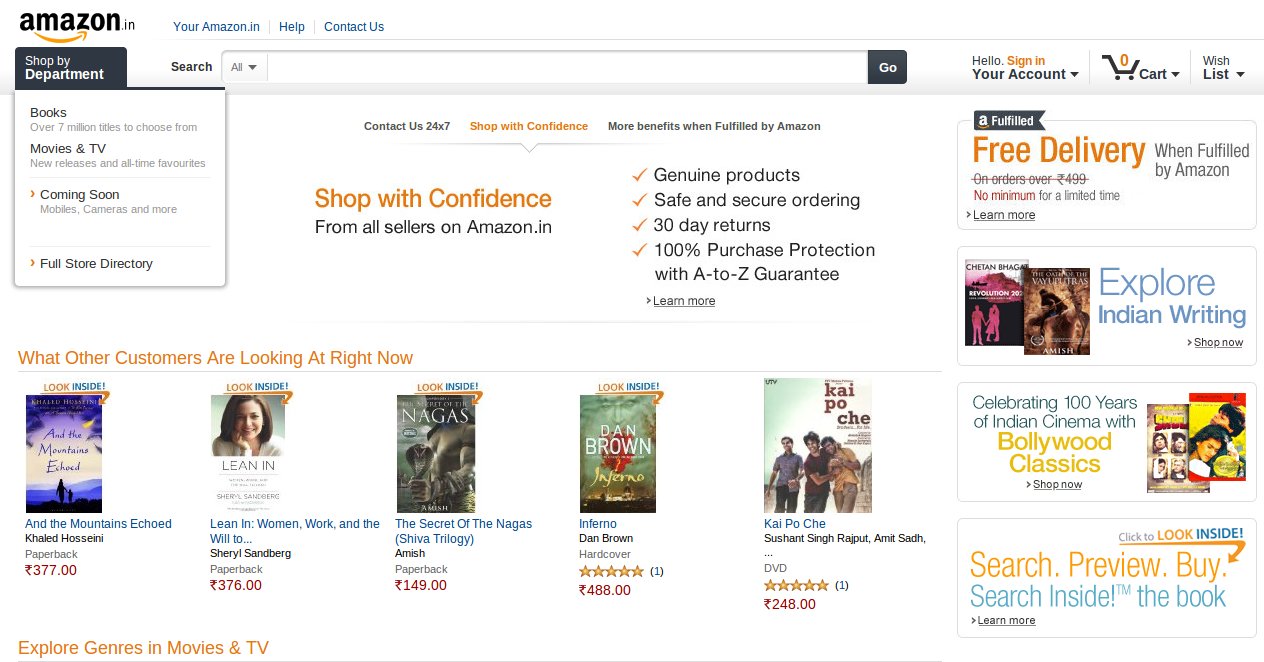Expand the Your Account dropdown

click(1025, 74)
